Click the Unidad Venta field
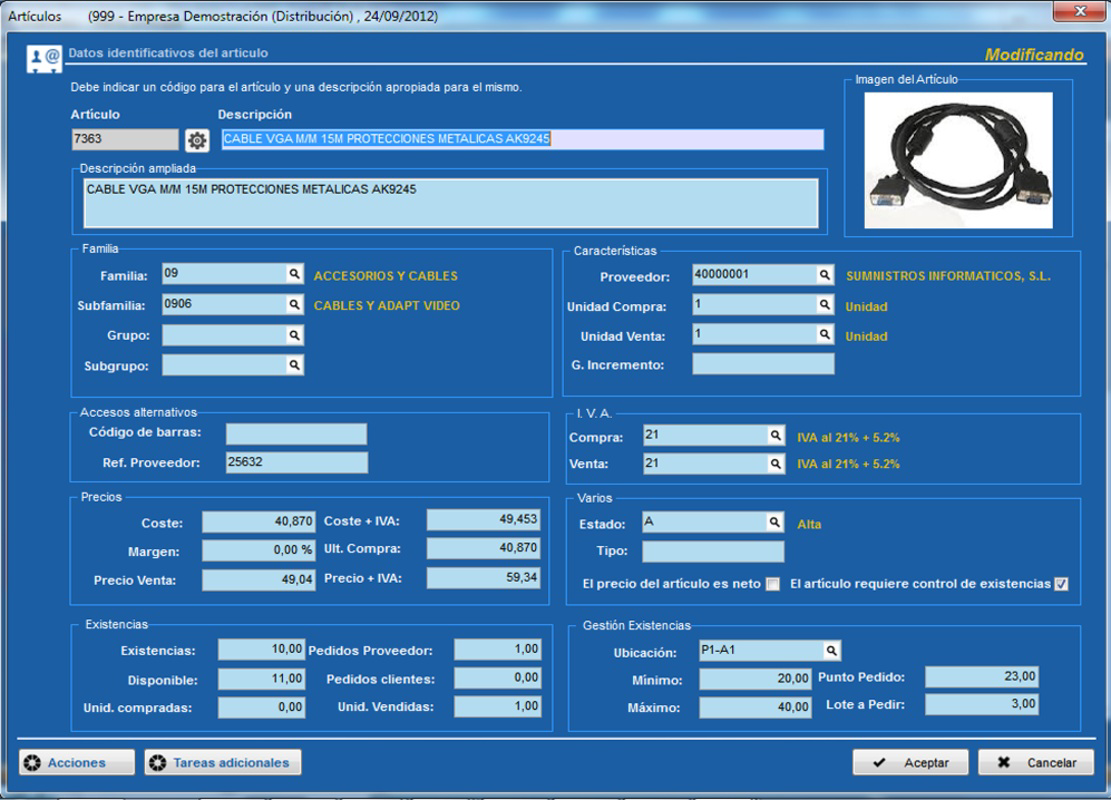This screenshot has width=1111, height=800. point(754,334)
